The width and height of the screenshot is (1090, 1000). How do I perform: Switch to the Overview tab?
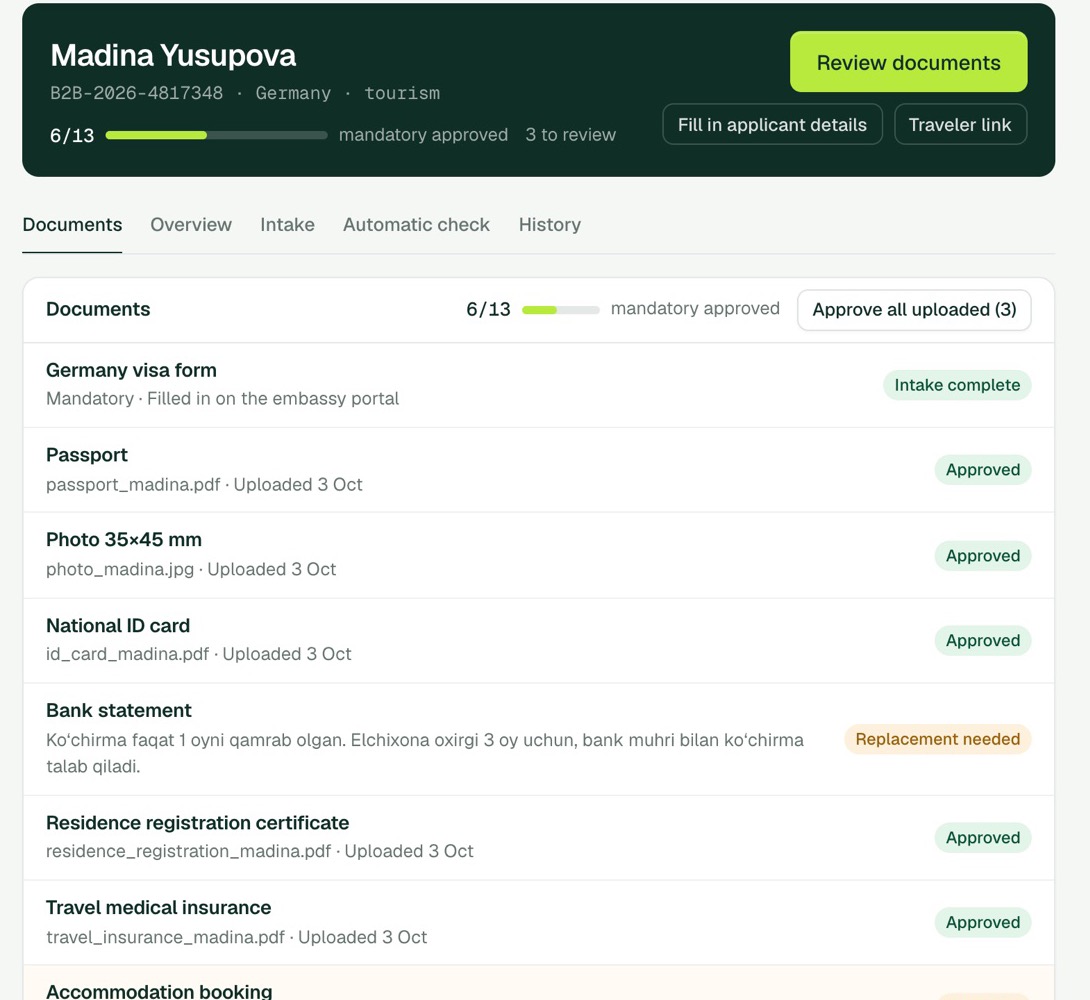tap(191, 224)
